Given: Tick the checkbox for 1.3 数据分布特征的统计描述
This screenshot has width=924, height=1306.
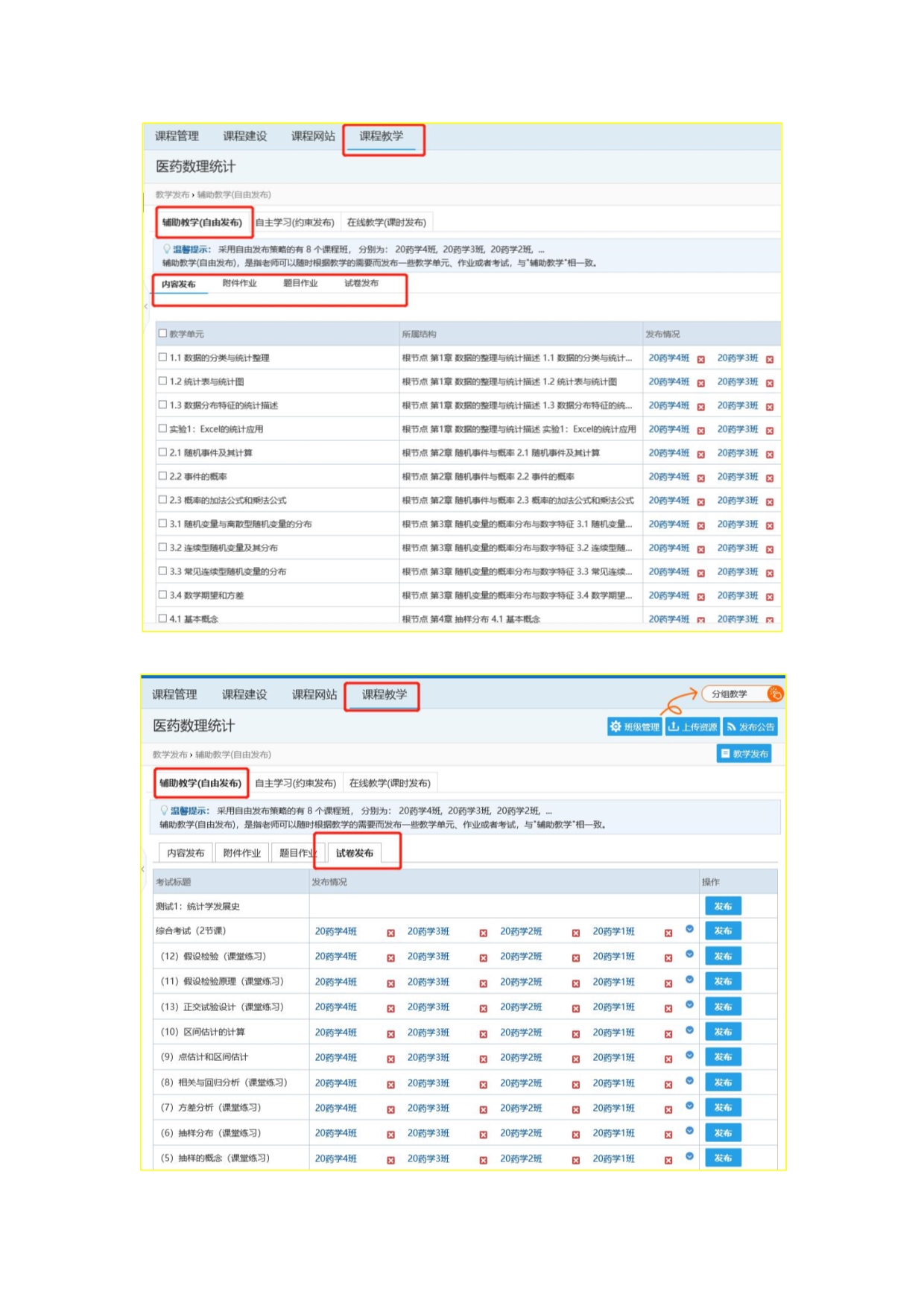Looking at the screenshot, I should (x=162, y=405).
